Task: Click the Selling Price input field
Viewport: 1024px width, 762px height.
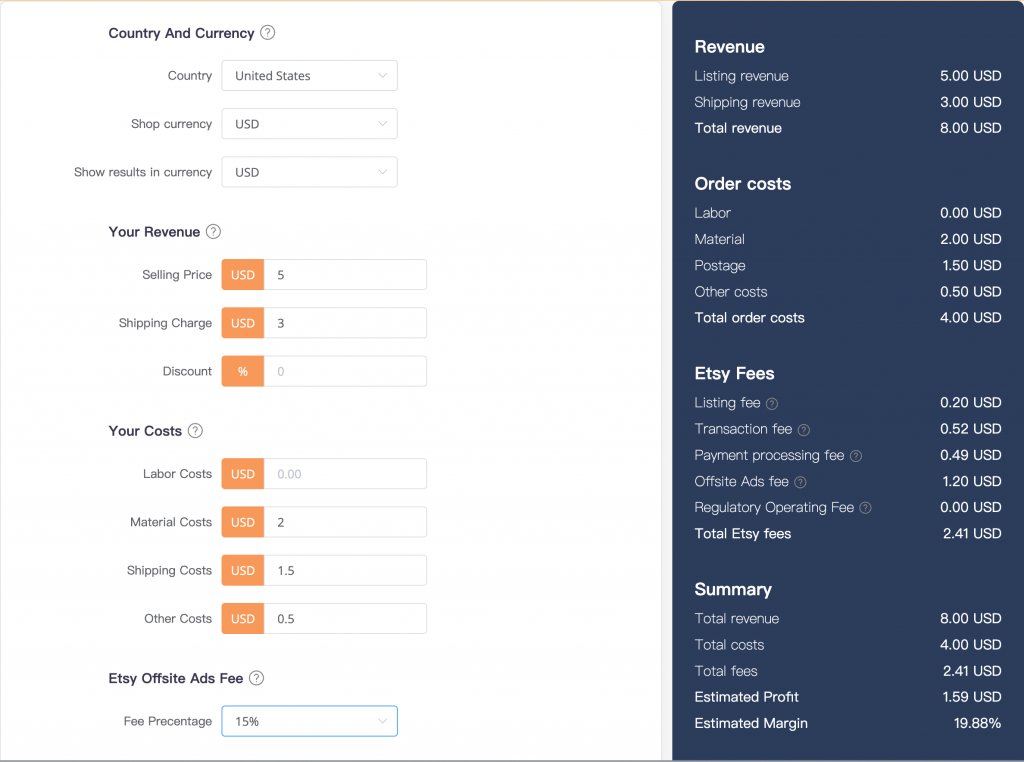Action: click(x=344, y=275)
